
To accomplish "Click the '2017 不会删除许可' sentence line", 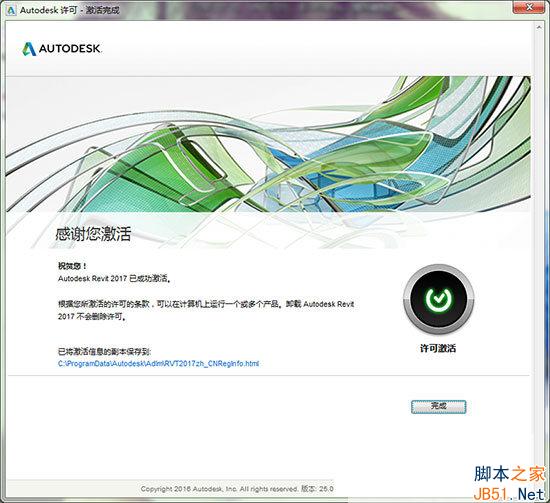I will coord(92,316).
